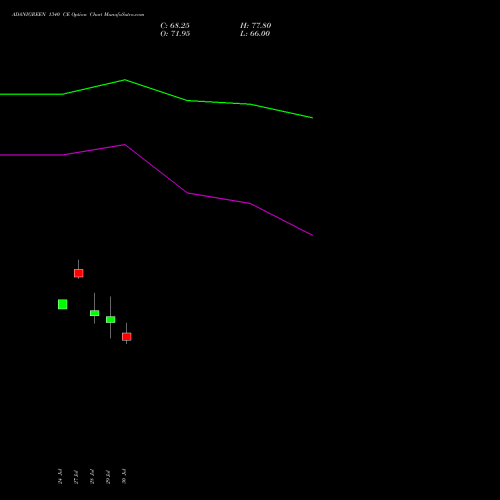The image size is (500, 500).
Task: Click the 28 Jul date label
Action: point(92,477)
